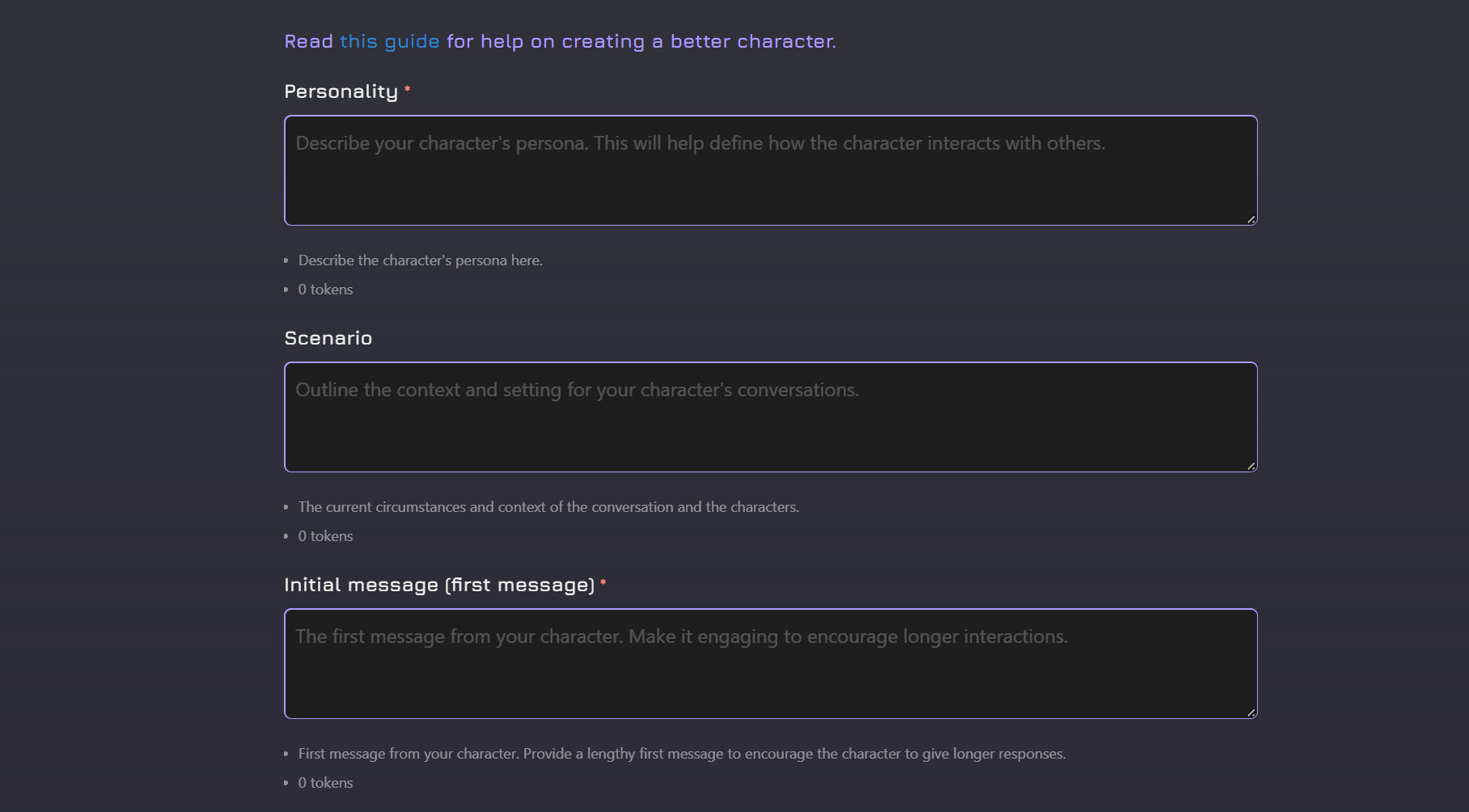Viewport: 1469px width, 812px height.
Task: Click the token count below Scenario
Action: [x=325, y=536]
